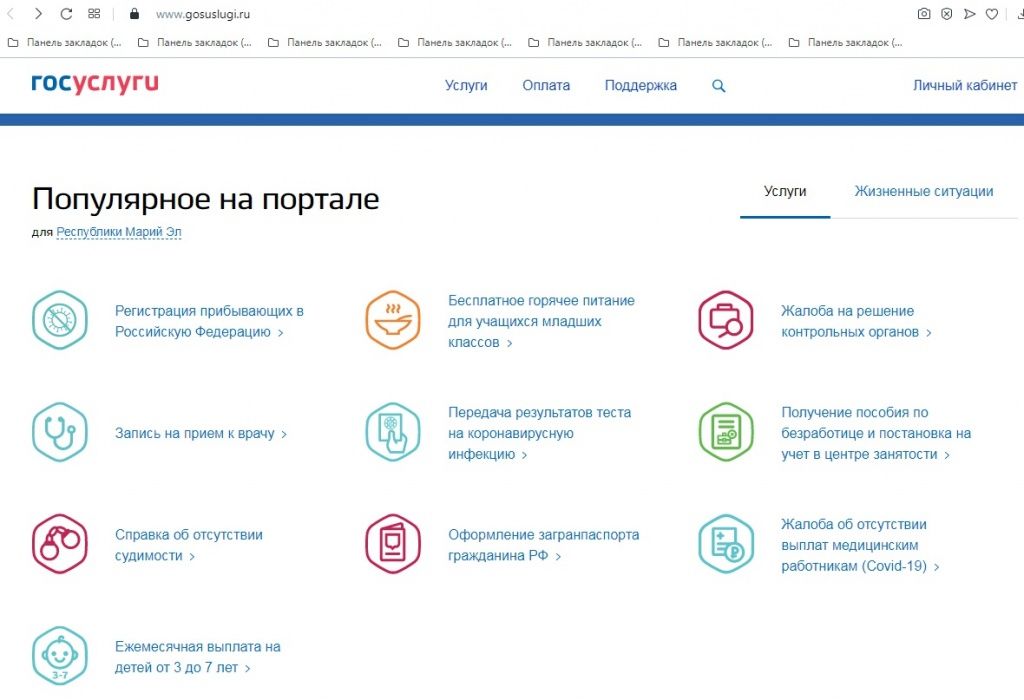1024x700 pixels.
Task: Select the Услуги tab above the service list
Action: [x=784, y=191]
